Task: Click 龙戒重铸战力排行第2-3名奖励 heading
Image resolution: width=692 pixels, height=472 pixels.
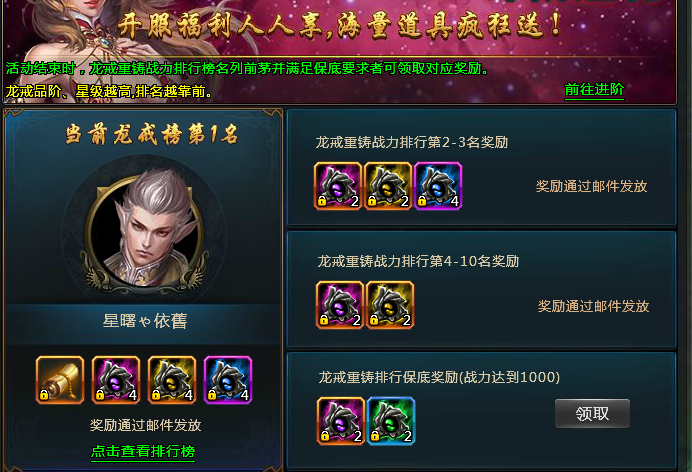Action: click(412, 142)
